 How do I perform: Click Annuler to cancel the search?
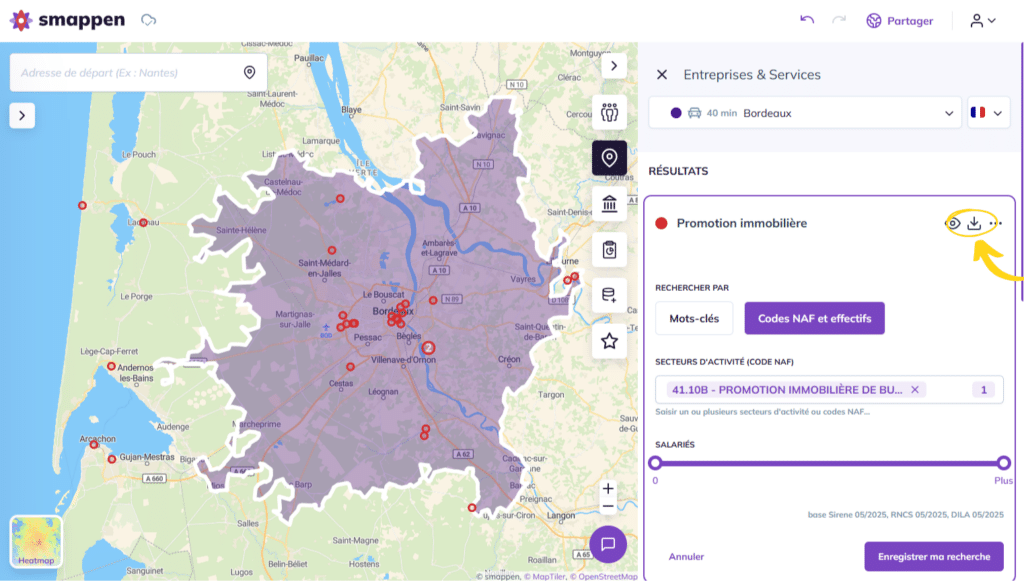[686, 557]
